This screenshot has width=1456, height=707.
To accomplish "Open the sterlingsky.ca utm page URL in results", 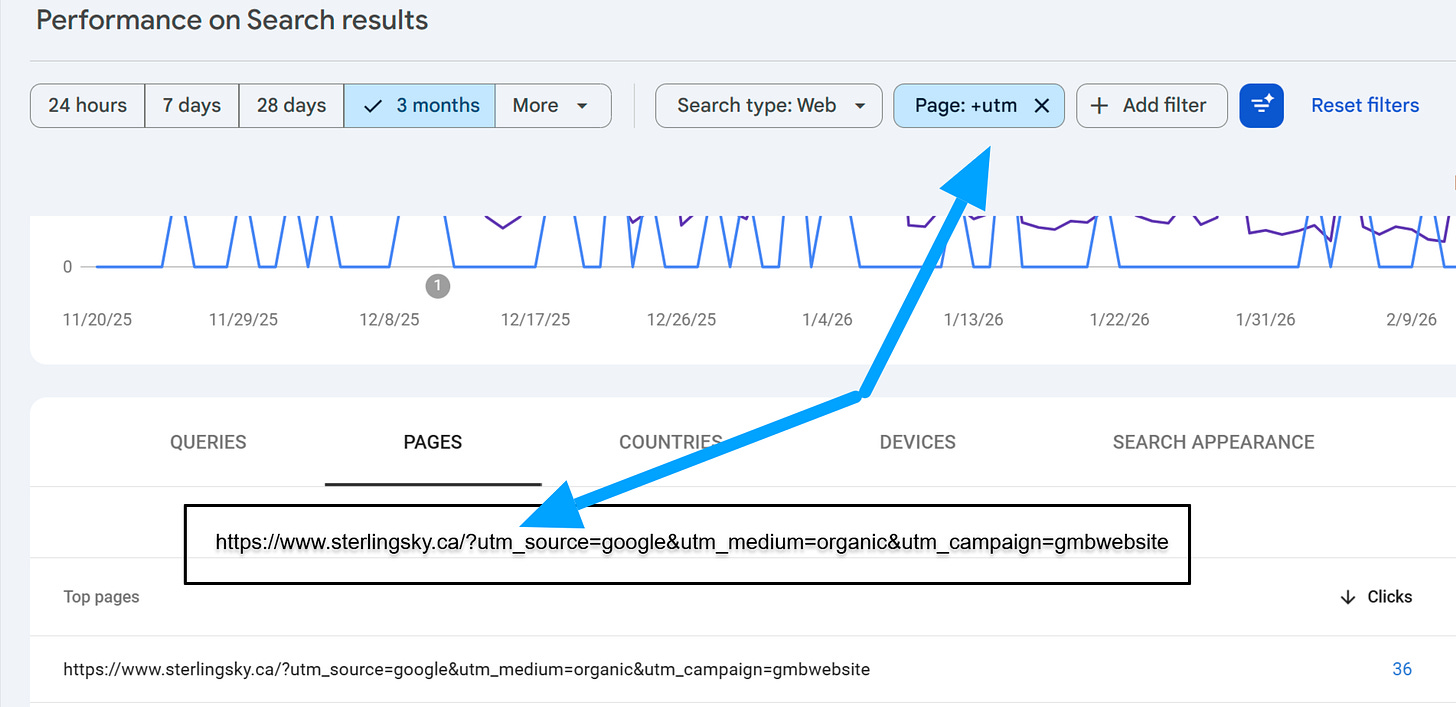I will click(466, 669).
